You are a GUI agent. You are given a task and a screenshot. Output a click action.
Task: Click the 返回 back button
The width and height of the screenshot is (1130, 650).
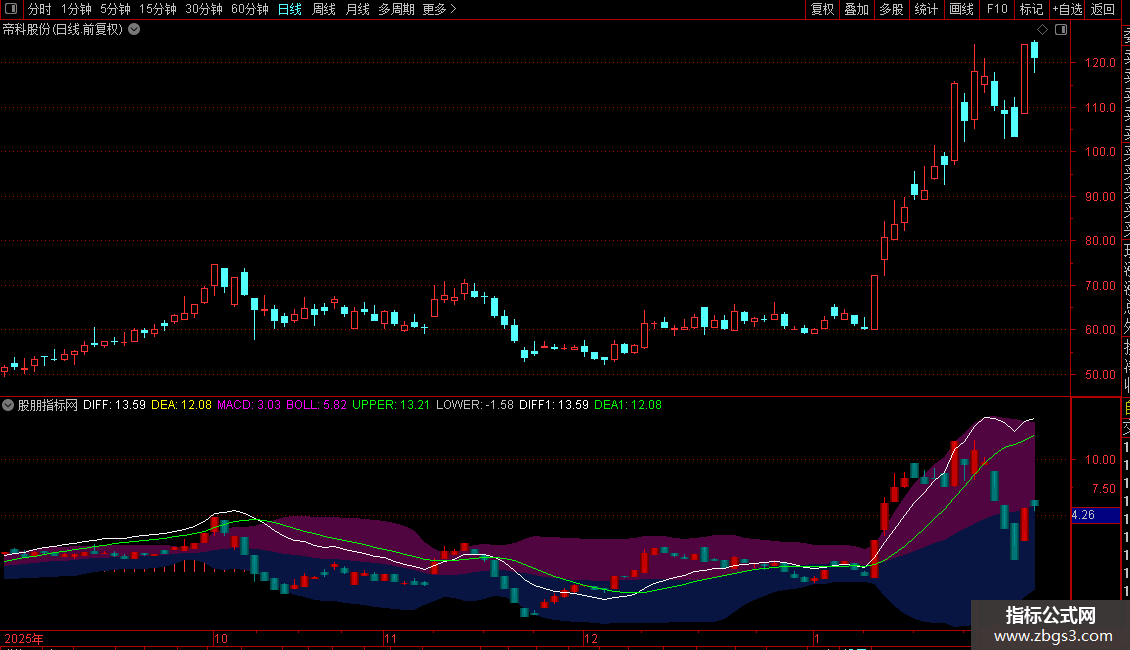tap(1103, 9)
